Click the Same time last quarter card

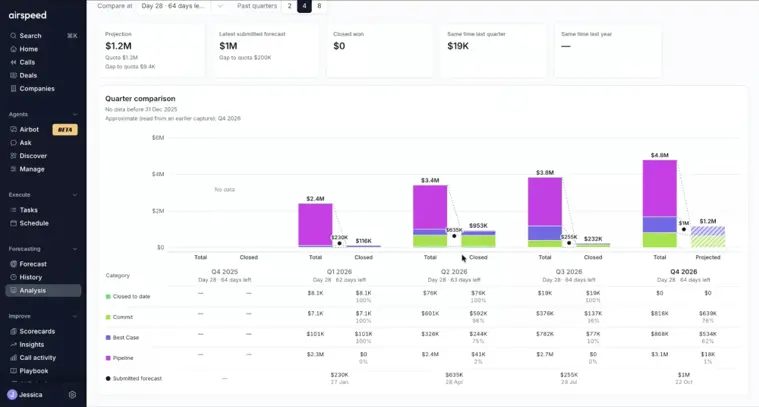pyautogui.click(x=494, y=50)
